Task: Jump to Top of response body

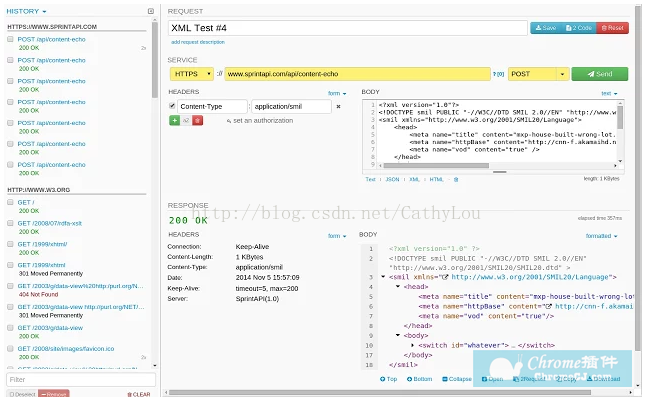Action: pyautogui.click(x=388, y=379)
